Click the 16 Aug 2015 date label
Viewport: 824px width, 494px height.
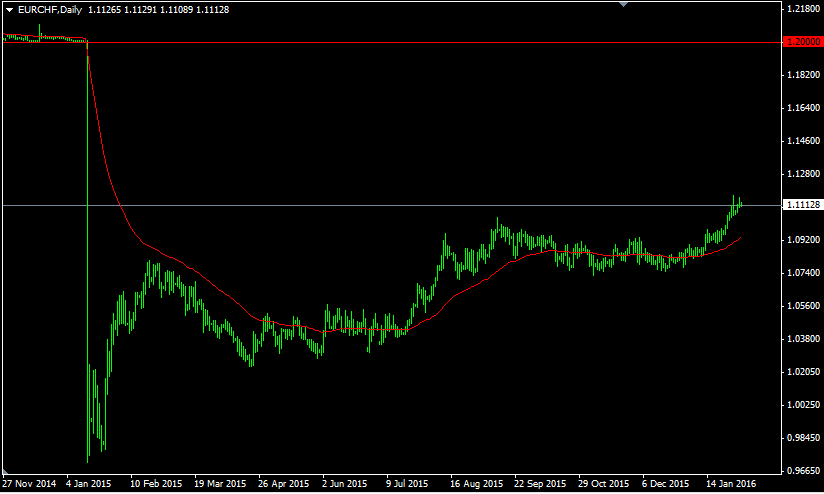[x=477, y=483]
